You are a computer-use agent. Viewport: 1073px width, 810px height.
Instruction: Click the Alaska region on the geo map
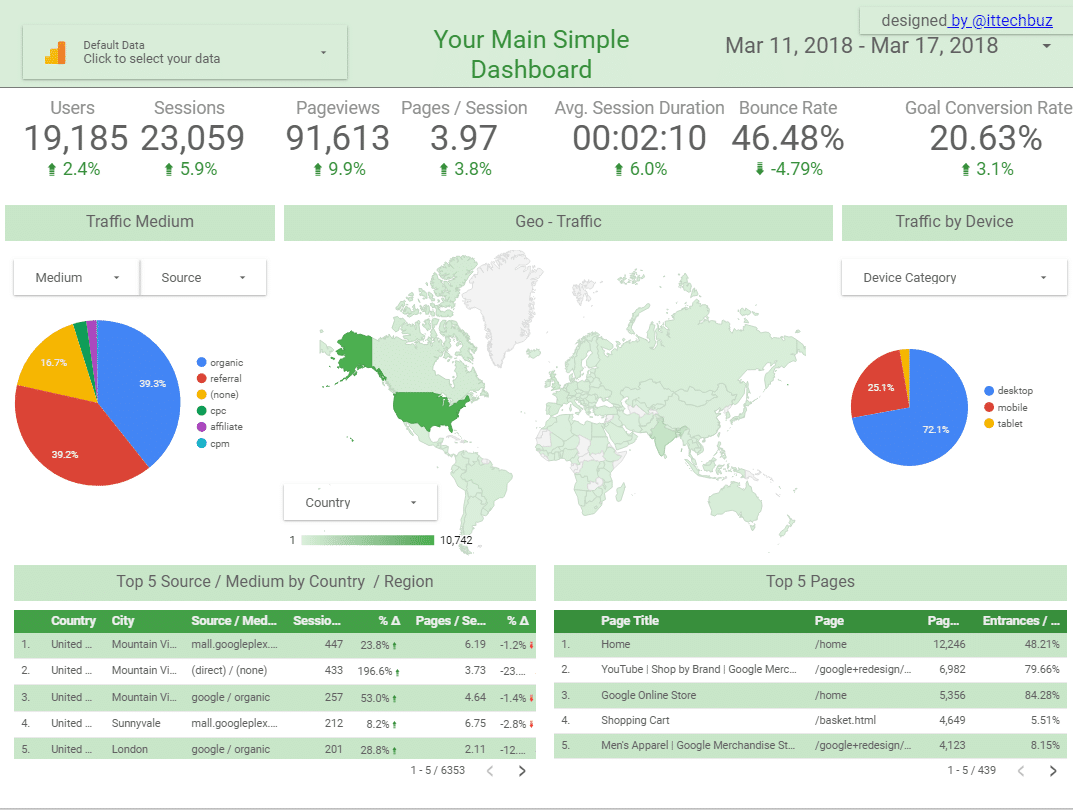pyautogui.click(x=355, y=350)
